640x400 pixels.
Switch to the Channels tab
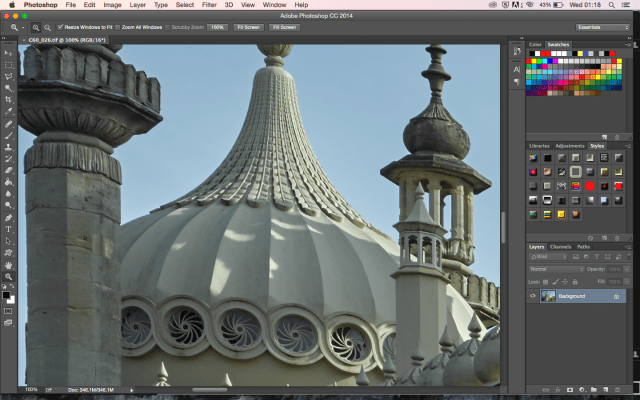[561, 246]
